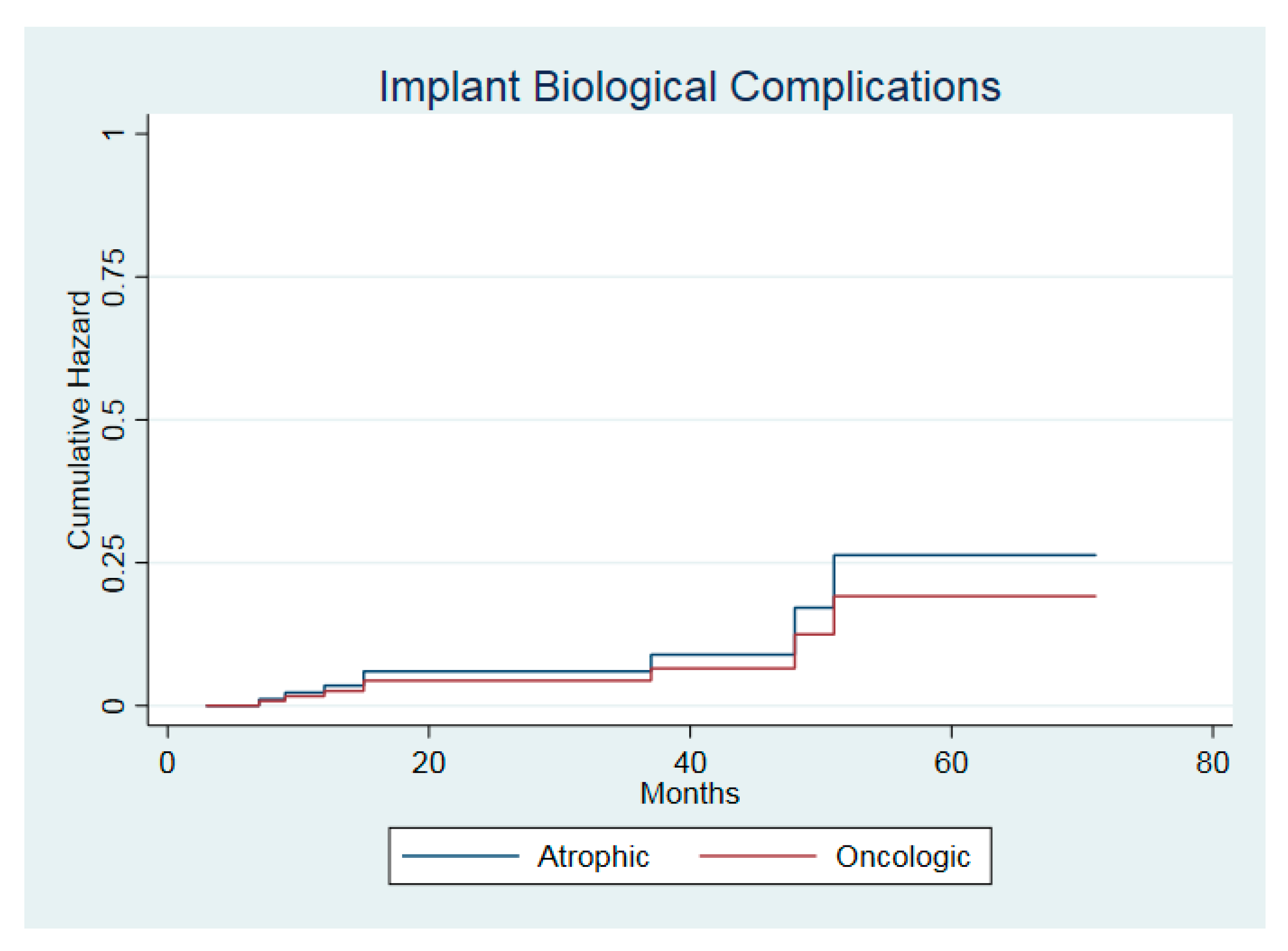Click the "Implant Biological Complications" chart title
Screen dimensions: 1288x951
tap(690, 87)
